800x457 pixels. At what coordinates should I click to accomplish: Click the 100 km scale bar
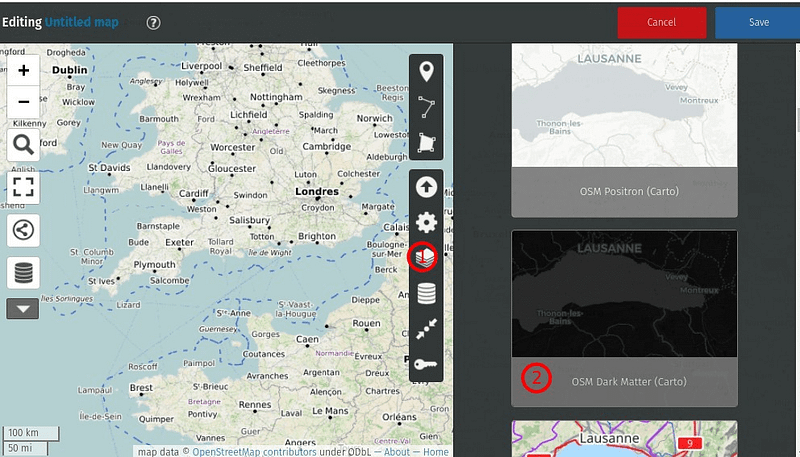coord(30,433)
